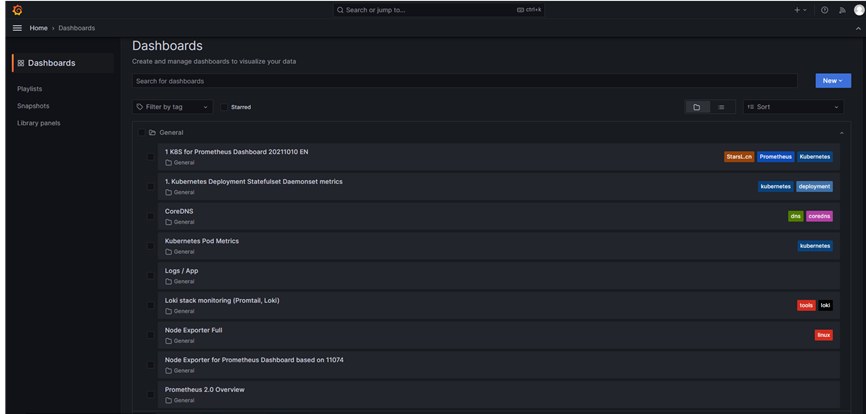This screenshot has height=414, width=866.
Task: Check the Node Exporter Full checkbox
Action: pos(150,335)
